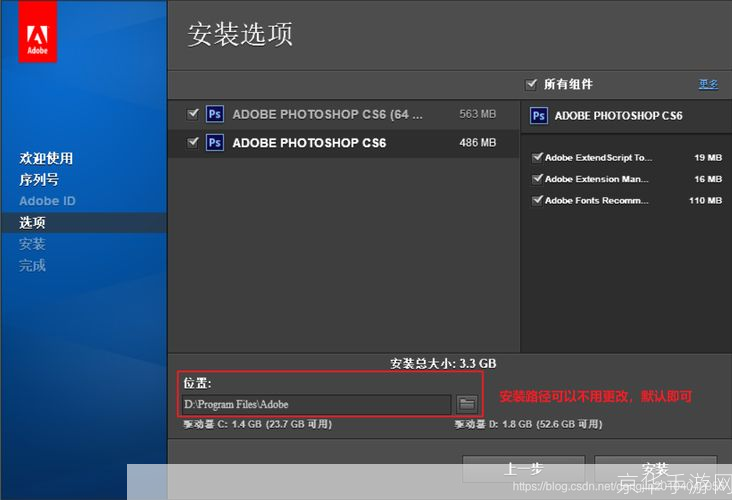Click drive D: 1.8 GB info text

point(528,424)
